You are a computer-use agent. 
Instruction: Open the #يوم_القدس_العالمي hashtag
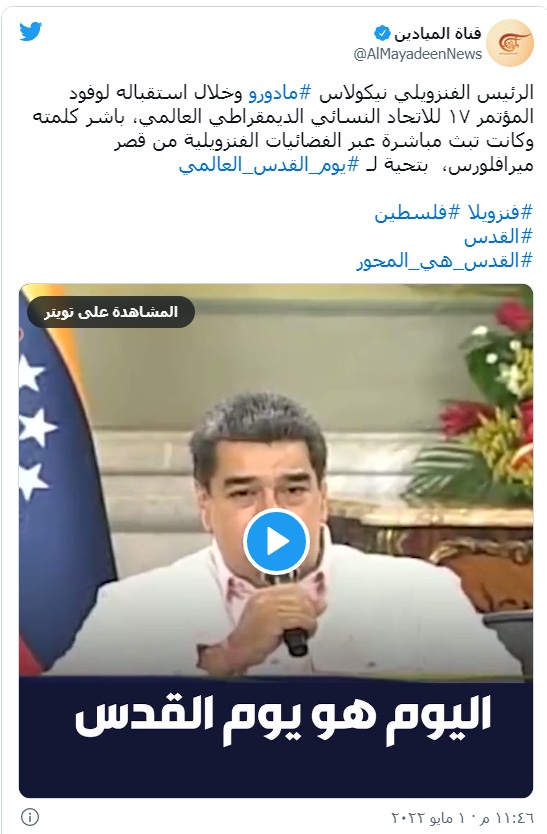pyautogui.click(x=269, y=165)
